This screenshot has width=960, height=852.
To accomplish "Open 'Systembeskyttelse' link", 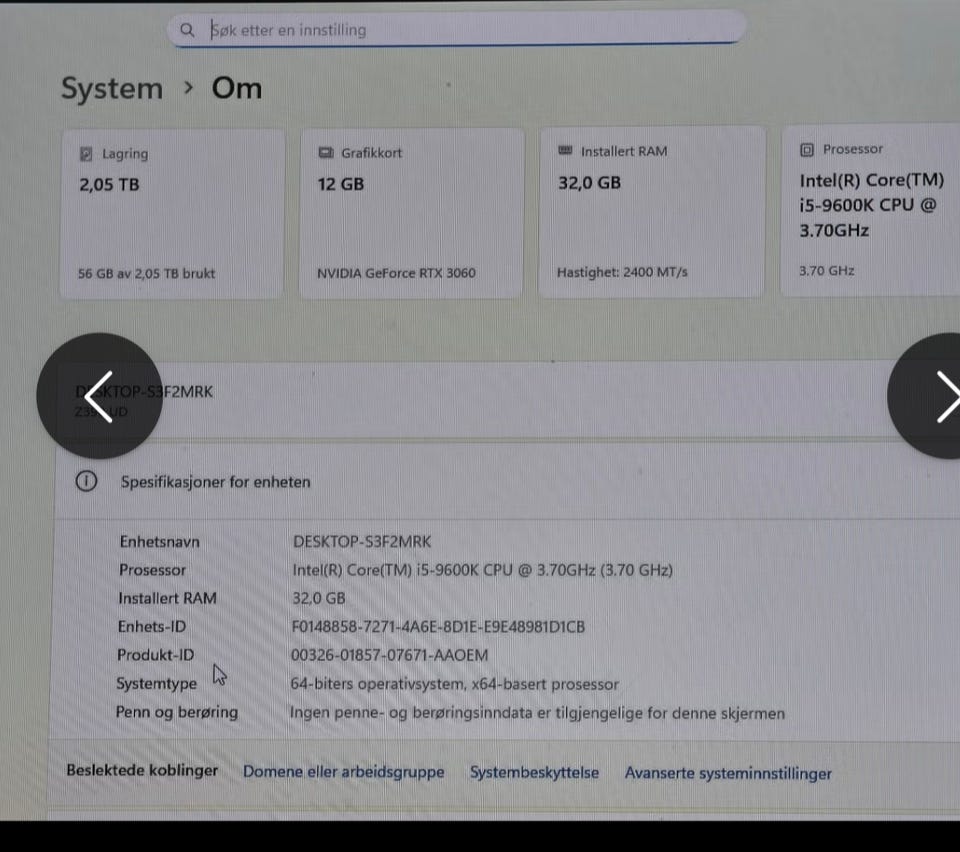I will pyautogui.click(x=534, y=772).
